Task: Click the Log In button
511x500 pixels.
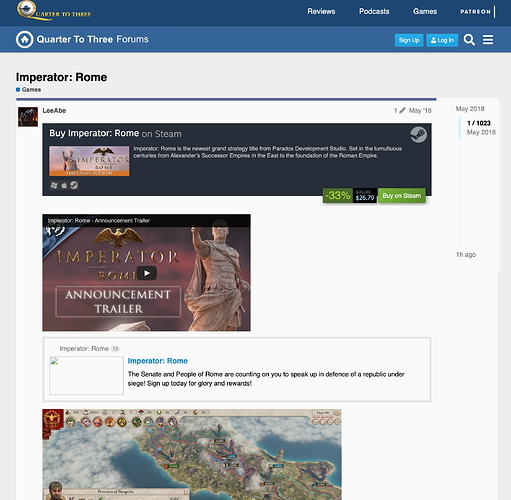Action: point(442,40)
